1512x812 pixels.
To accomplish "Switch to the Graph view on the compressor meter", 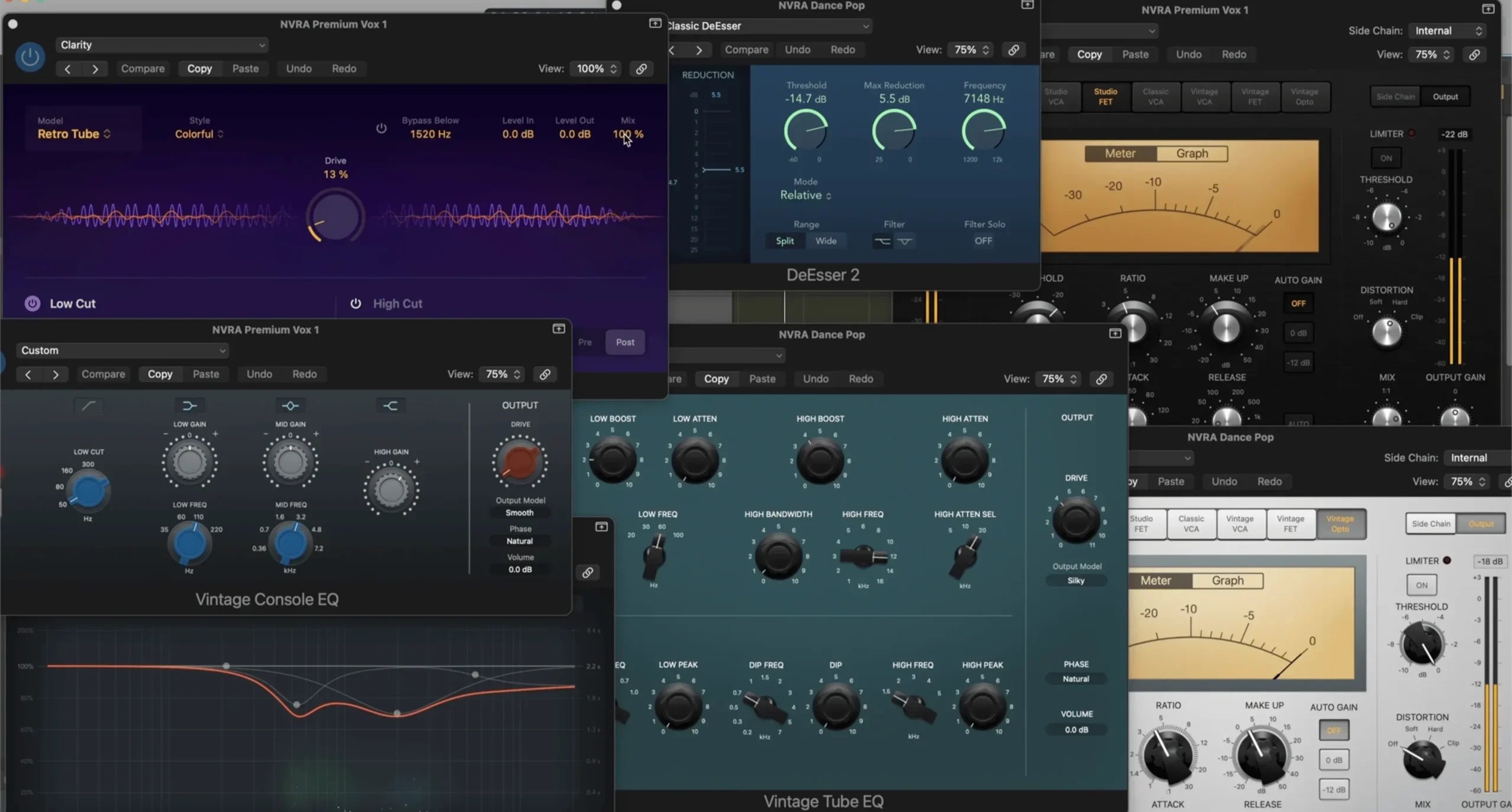I will (x=1191, y=153).
